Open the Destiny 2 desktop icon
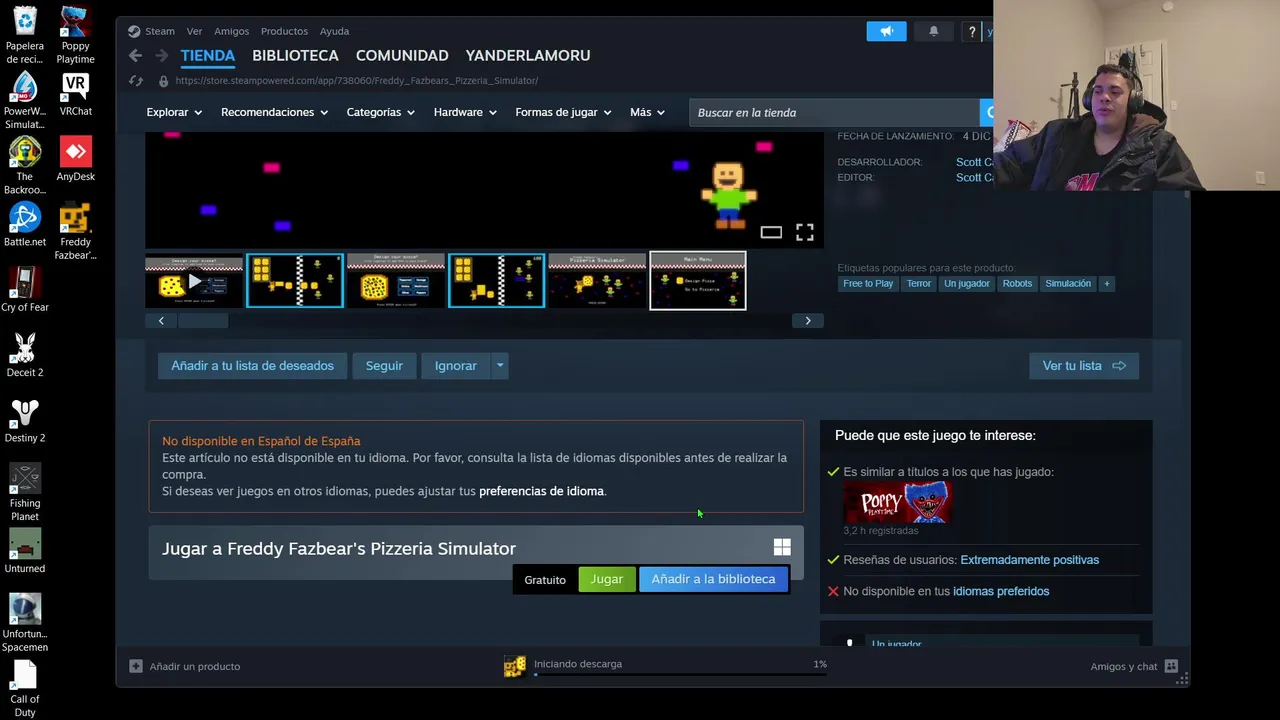 pyautogui.click(x=24, y=421)
